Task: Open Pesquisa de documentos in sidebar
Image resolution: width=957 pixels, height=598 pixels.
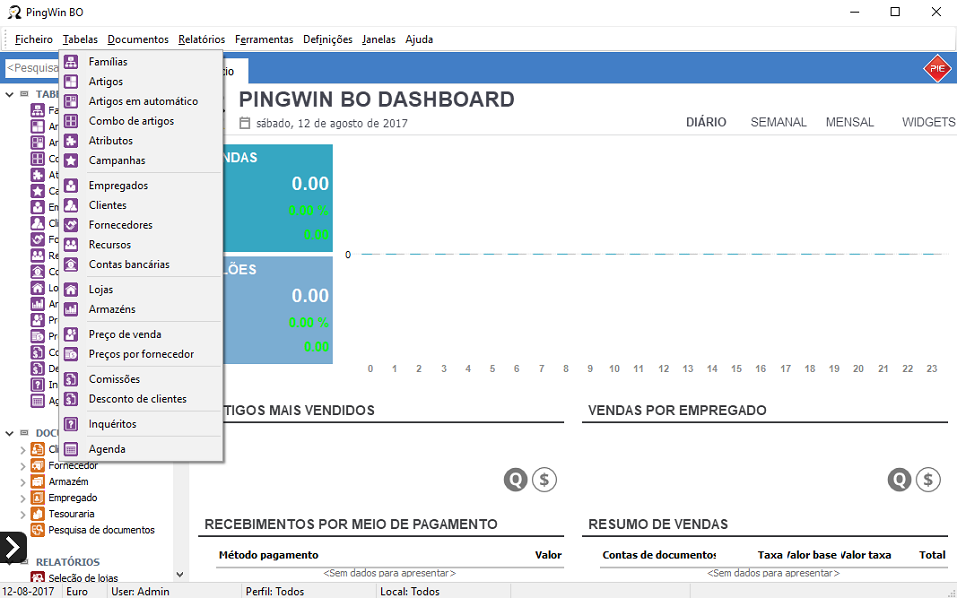Action: tap(101, 530)
